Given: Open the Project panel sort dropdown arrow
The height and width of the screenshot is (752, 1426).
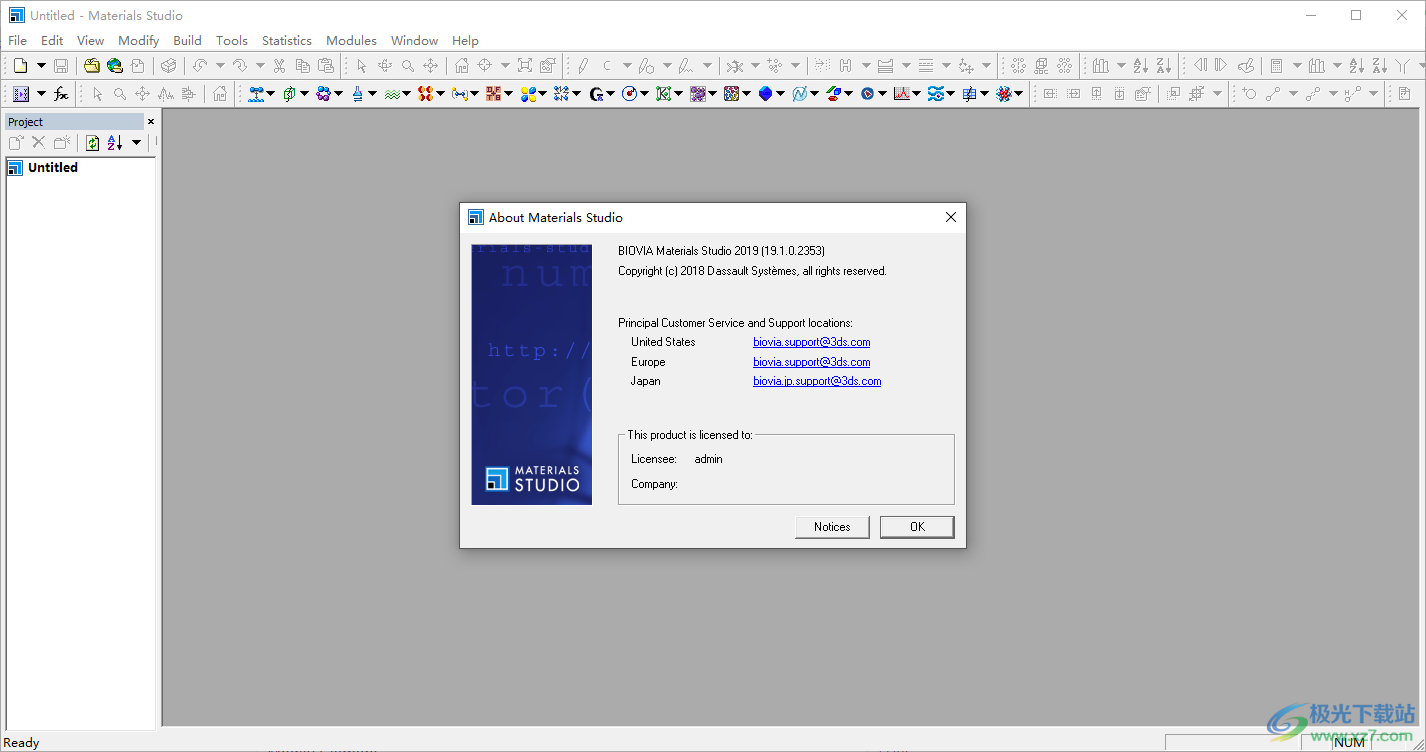Looking at the screenshot, I should (x=136, y=143).
